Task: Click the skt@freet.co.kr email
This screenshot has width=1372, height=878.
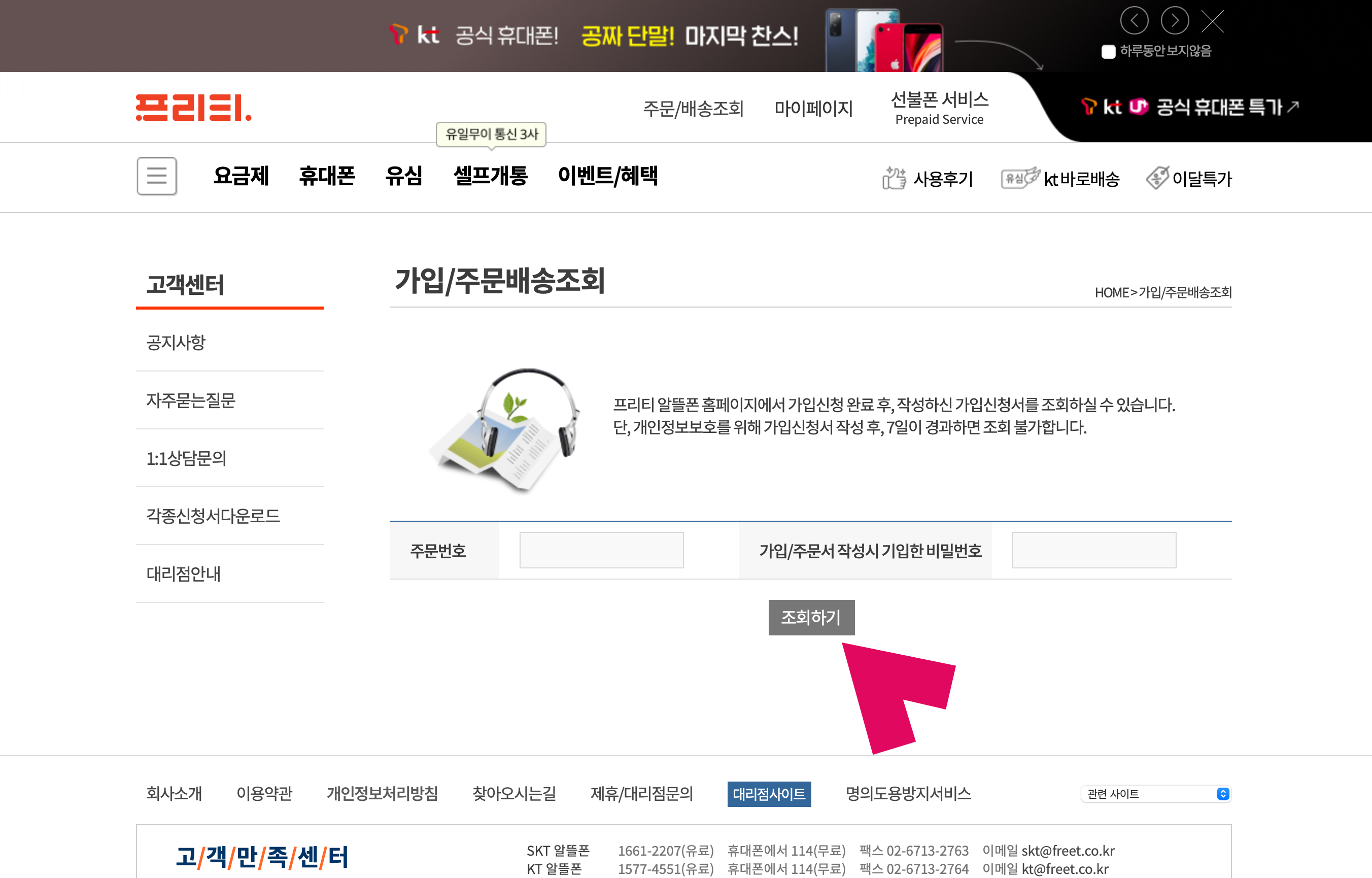Action: (x=1068, y=851)
